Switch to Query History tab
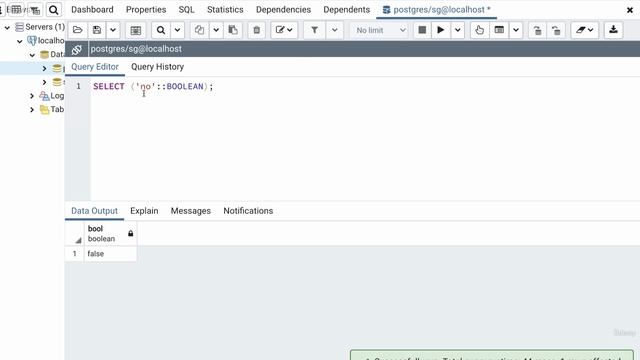The height and width of the screenshot is (360, 640). (x=157, y=67)
